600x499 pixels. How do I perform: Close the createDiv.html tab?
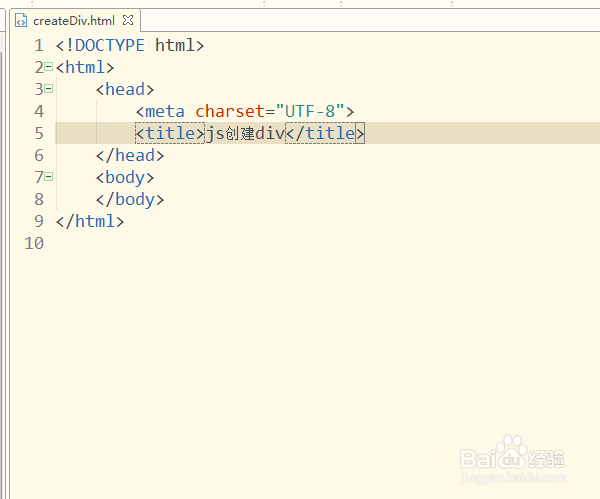point(128,20)
